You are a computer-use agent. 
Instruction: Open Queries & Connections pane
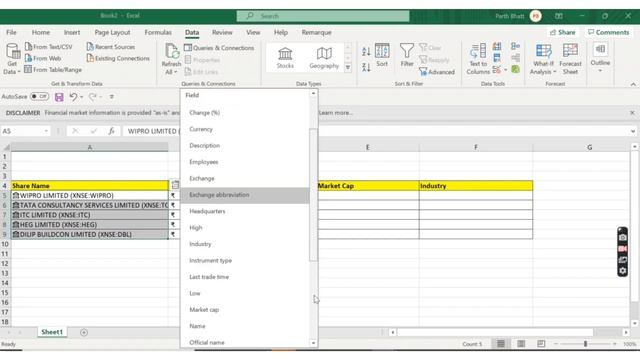pos(219,48)
